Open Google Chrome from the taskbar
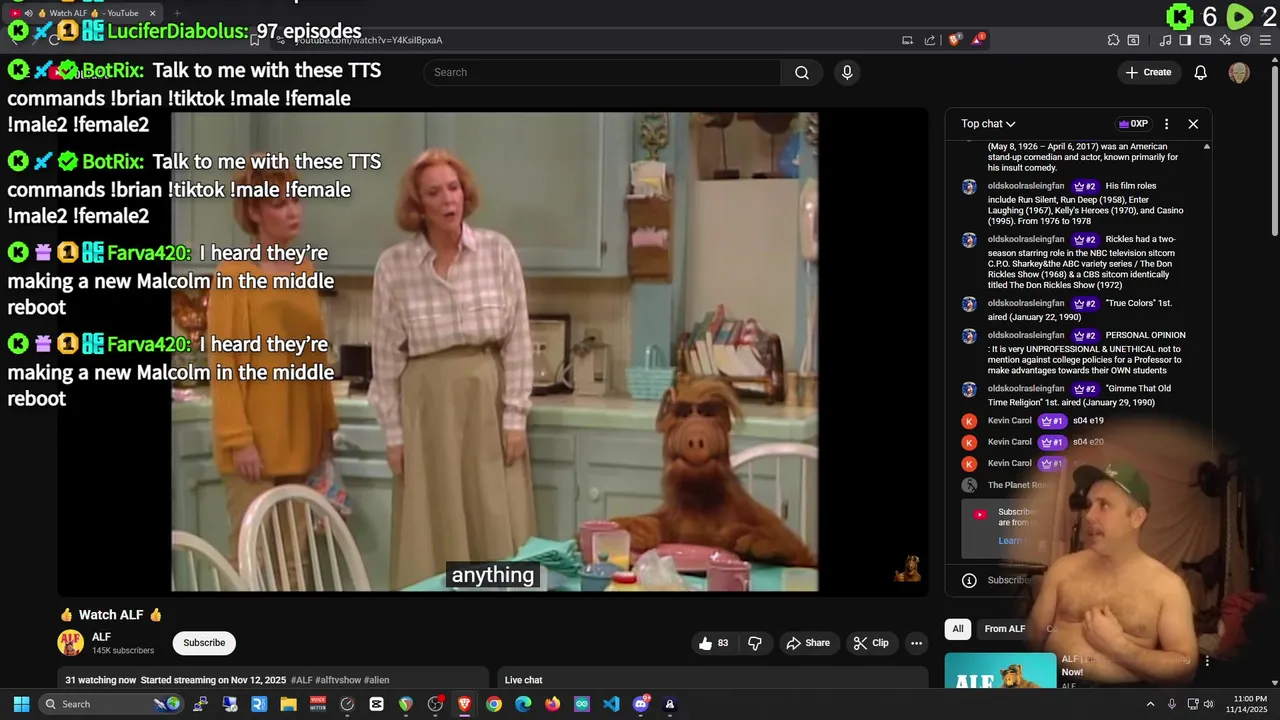1280x720 pixels. (x=494, y=704)
